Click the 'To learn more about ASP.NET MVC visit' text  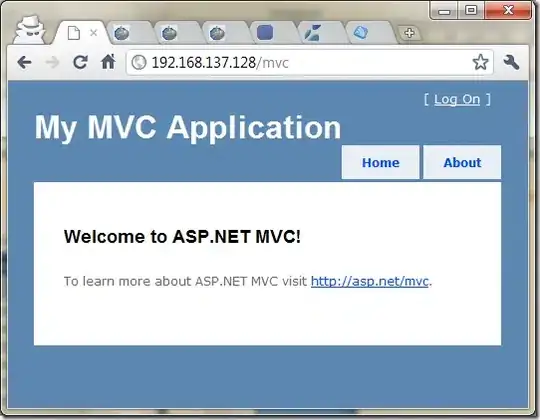point(185,281)
